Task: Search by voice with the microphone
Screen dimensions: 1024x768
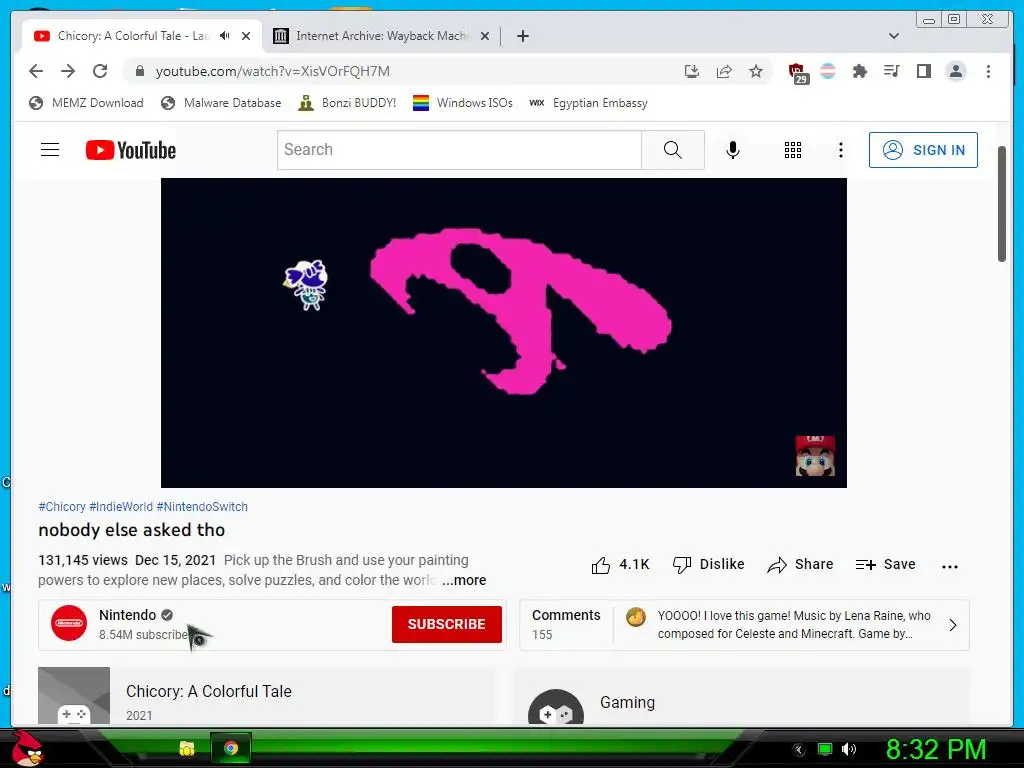Action: [733, 150]
